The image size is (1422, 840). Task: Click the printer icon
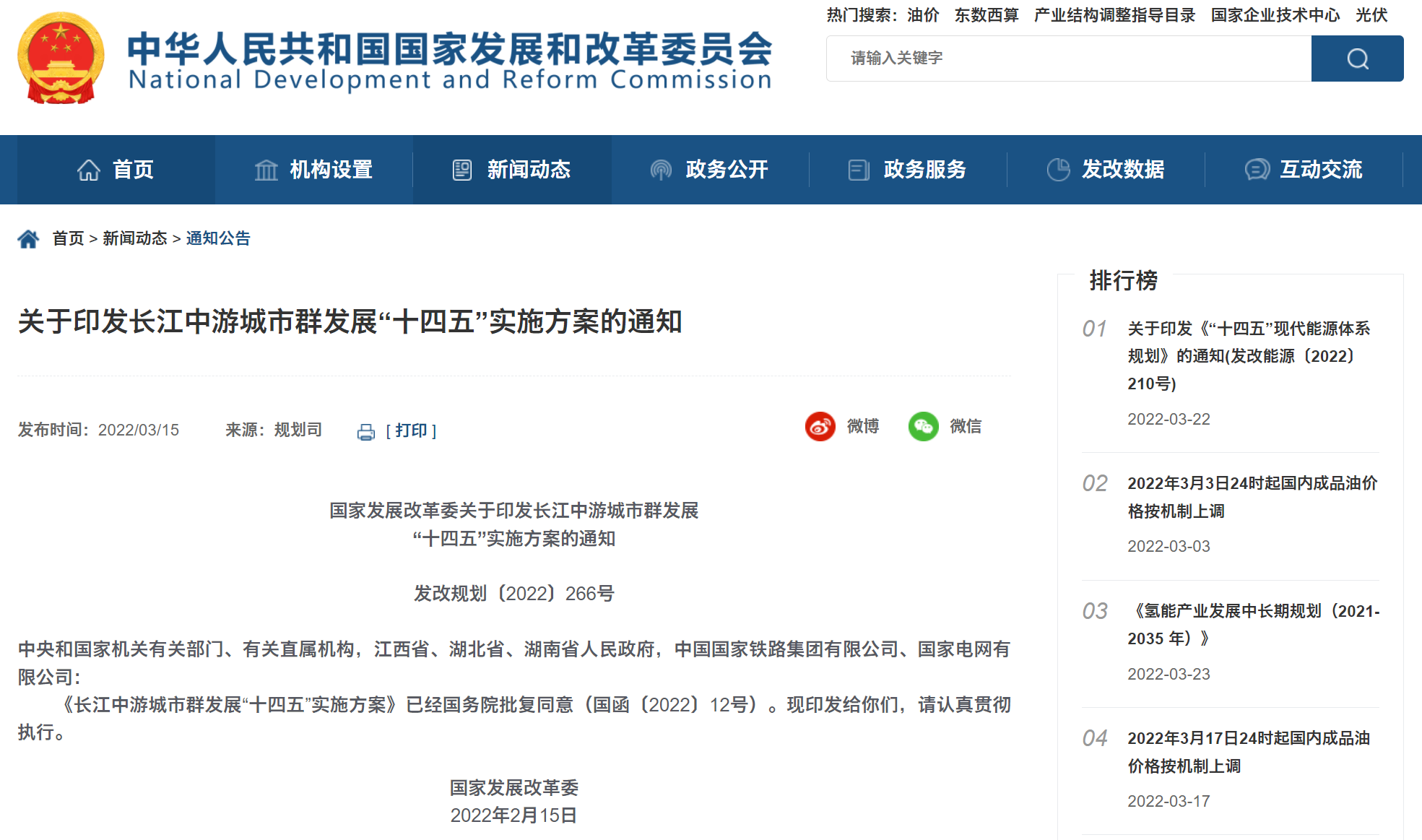pyautogui.click(x=366, y=432)
